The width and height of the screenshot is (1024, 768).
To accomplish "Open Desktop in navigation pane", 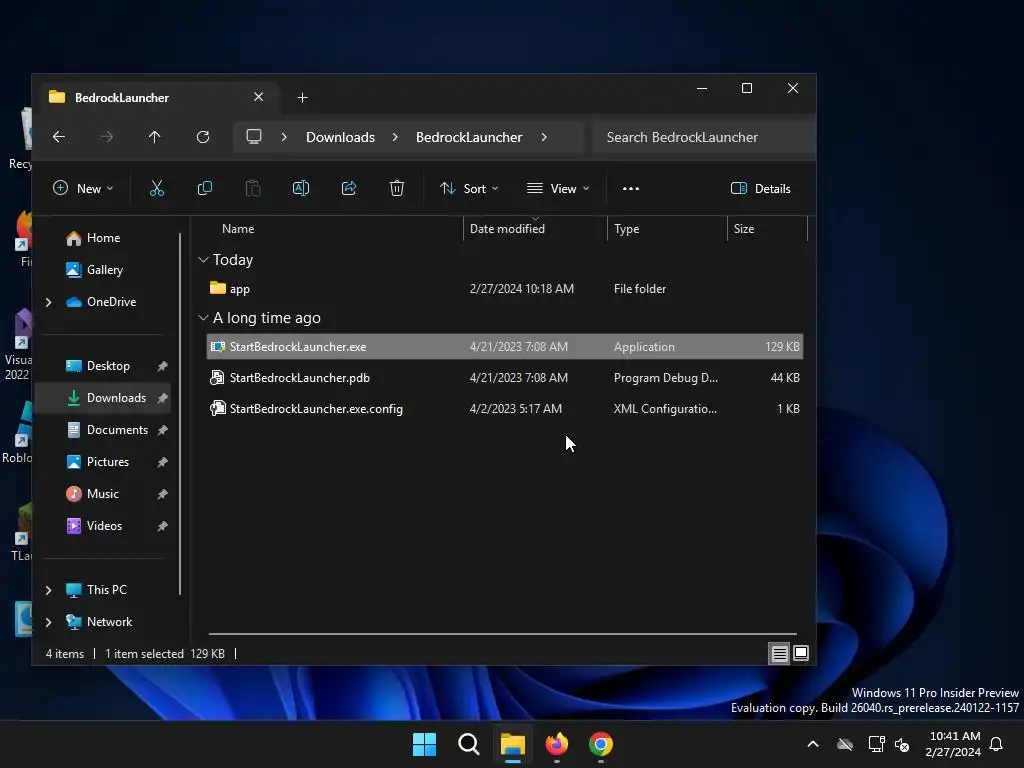I will 108,366.
